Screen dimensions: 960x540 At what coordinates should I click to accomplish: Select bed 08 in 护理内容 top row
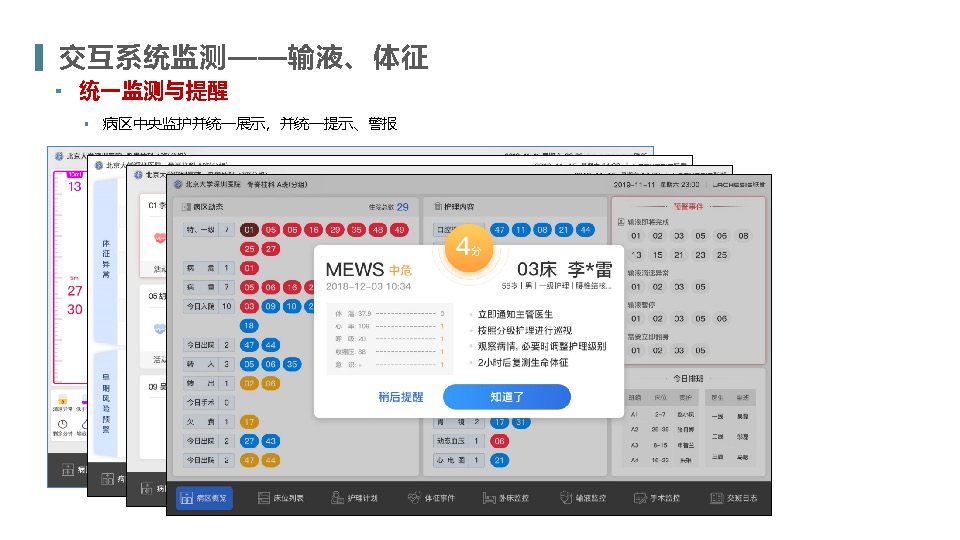coord(542,230)
